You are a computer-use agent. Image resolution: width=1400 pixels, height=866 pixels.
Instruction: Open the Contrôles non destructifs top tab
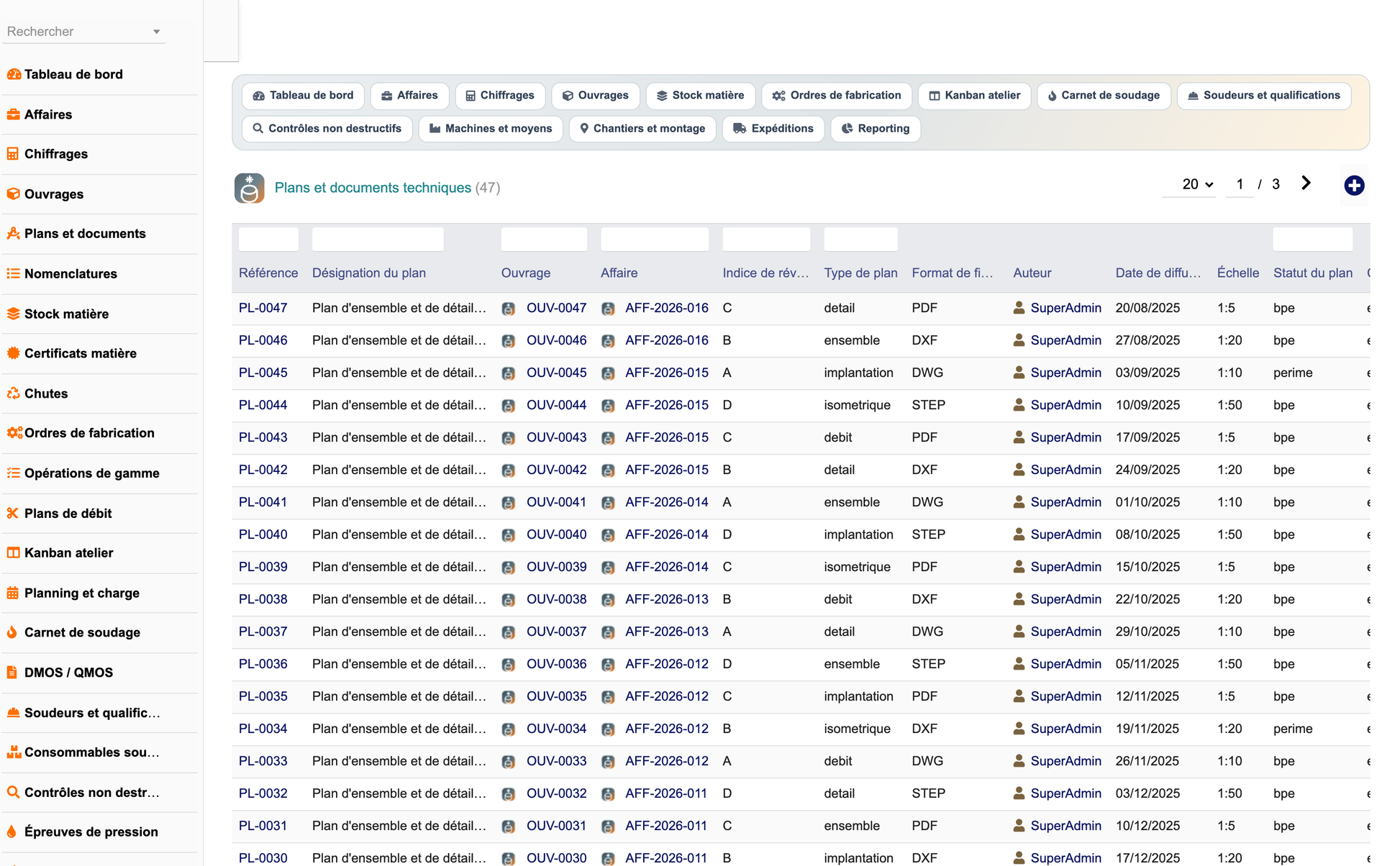point(327,129)
